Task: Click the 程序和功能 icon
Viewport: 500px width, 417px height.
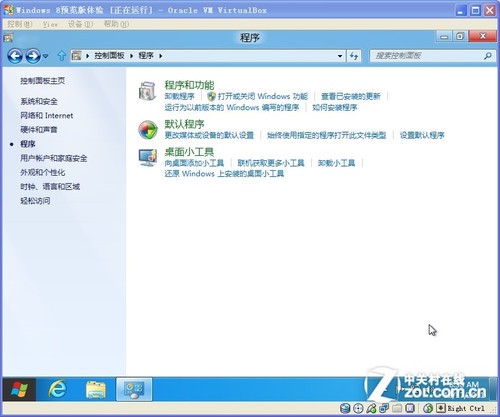Action: pyautogui.click(x=147, y=91)
